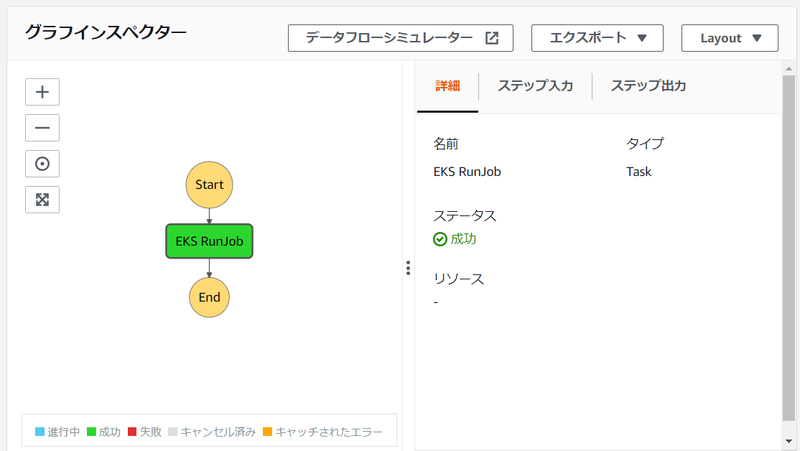The image size is (800, 451).
Task: Center the graph with the target icon
Action: (x=42, y=164)
